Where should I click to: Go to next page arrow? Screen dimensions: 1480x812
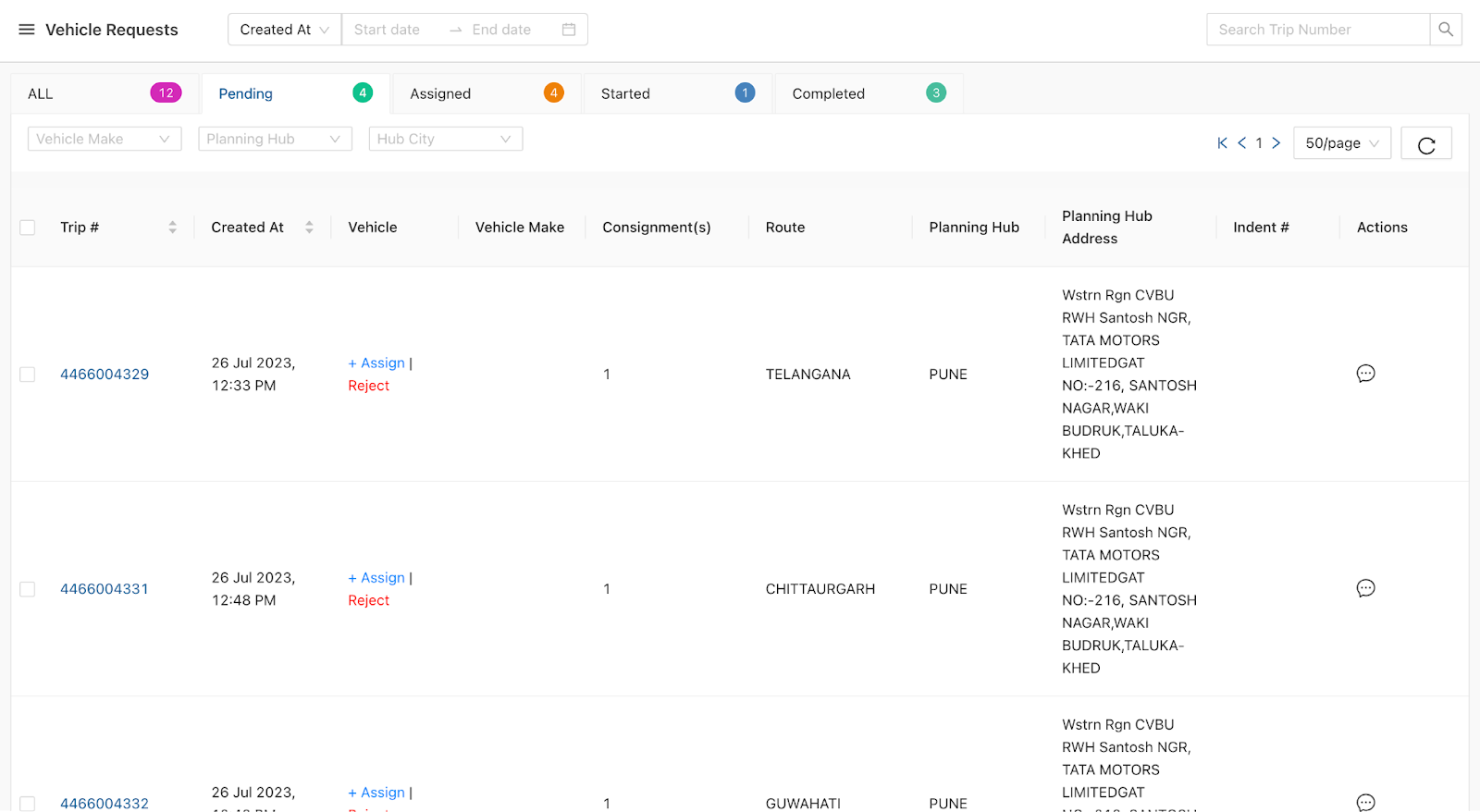point(1276,143)
